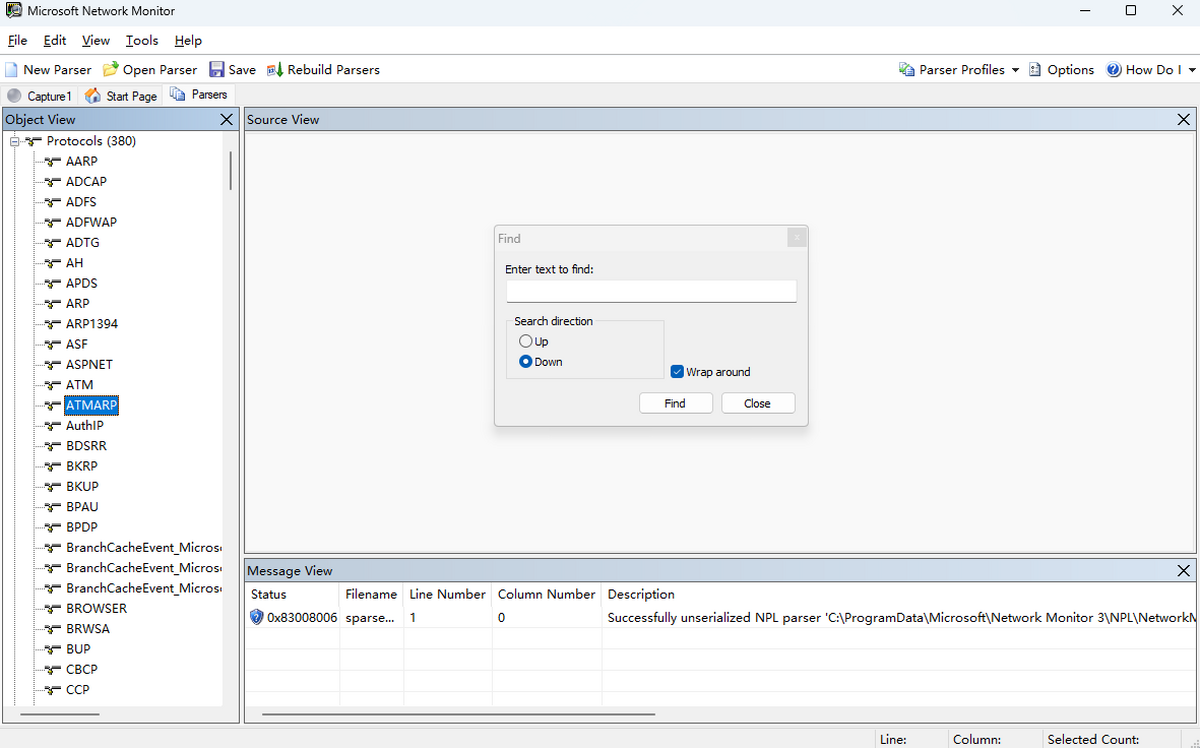
Task: Click the Open Parser folder icon
Action: click(111, 70)
